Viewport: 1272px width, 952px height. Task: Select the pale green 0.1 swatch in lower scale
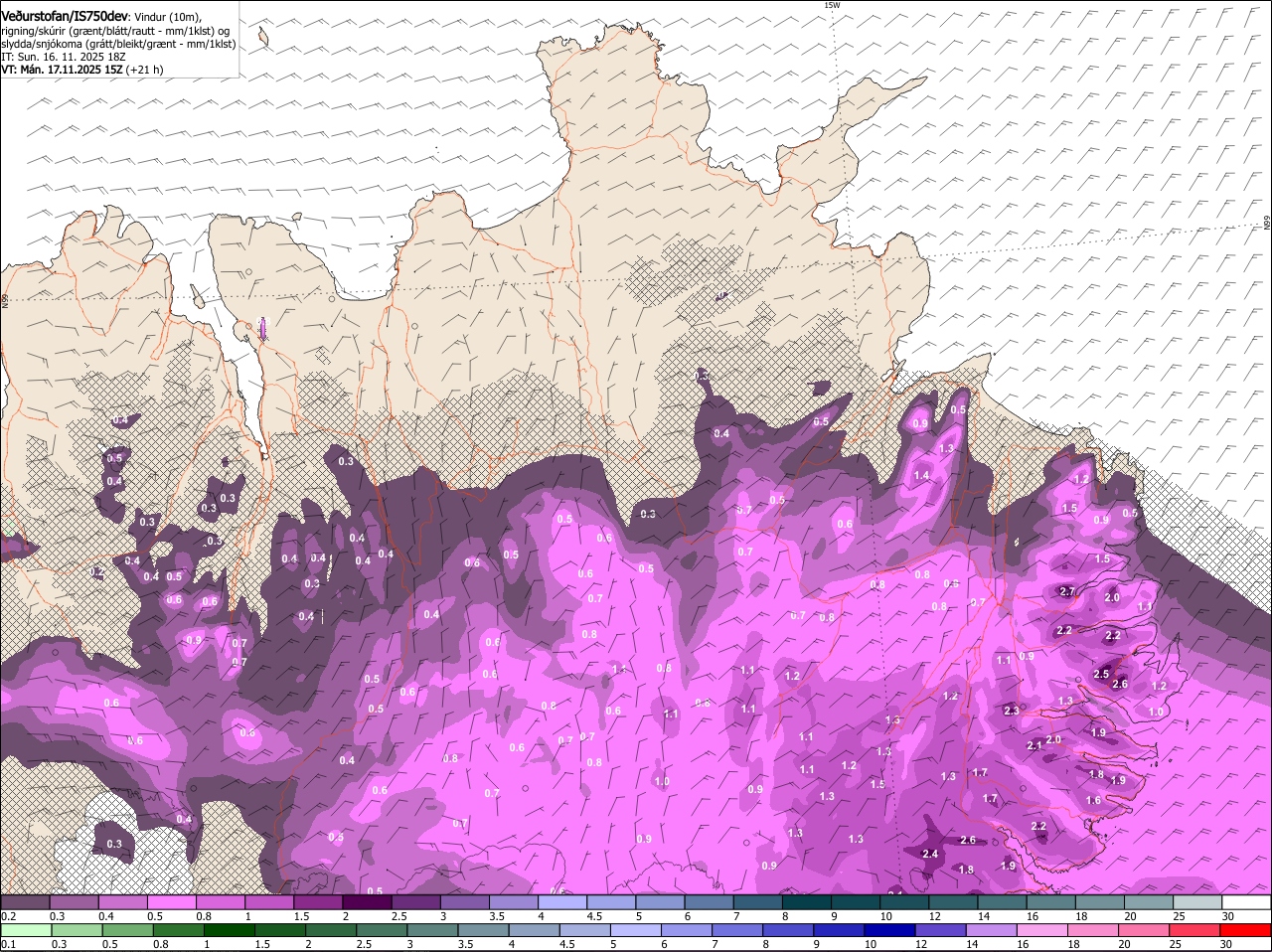pos(25,930)
